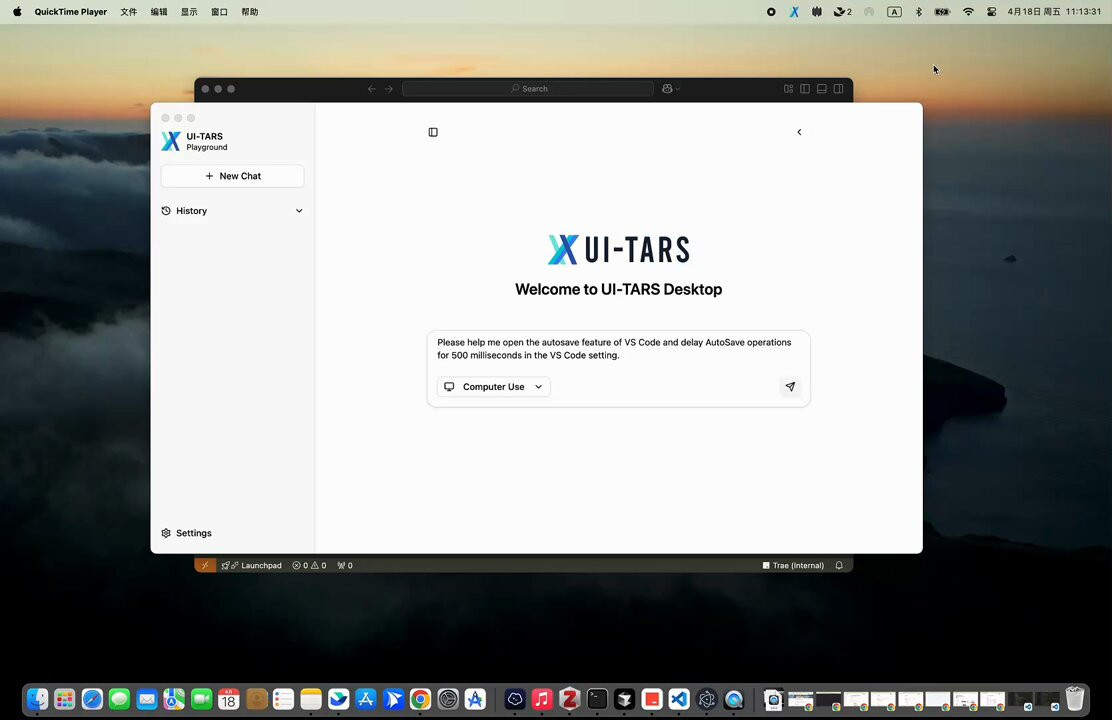This screenshot has width=1112, height=720.
Task: Open the 文件 menu in menu bar
Action: [128, 11]
